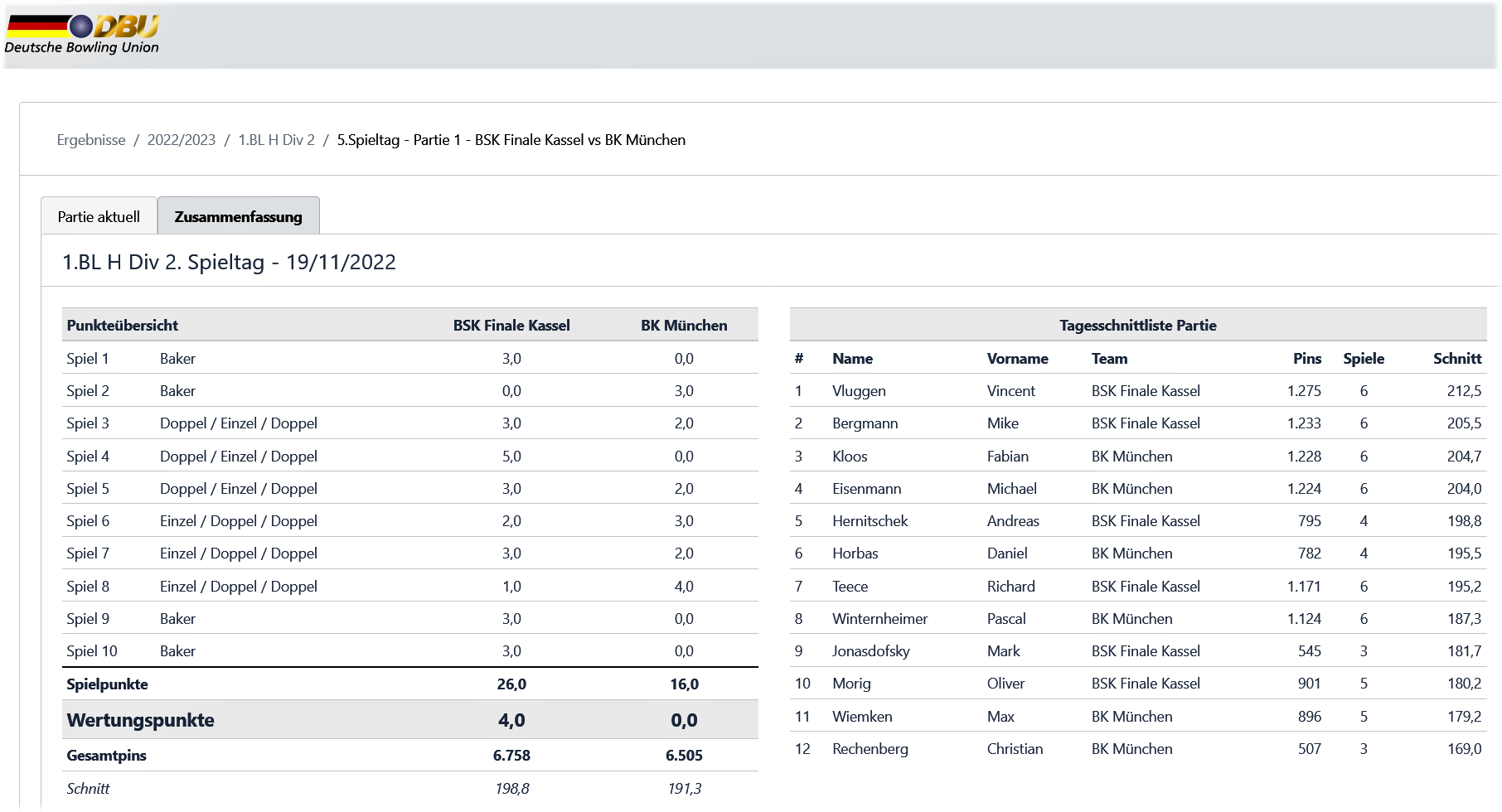Open the 1.BL H Div 2 breadcrumb

point(277,140)
